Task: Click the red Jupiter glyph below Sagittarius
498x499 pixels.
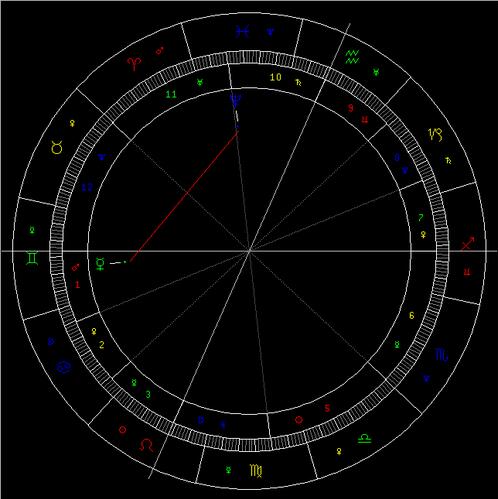Action: 467,272
